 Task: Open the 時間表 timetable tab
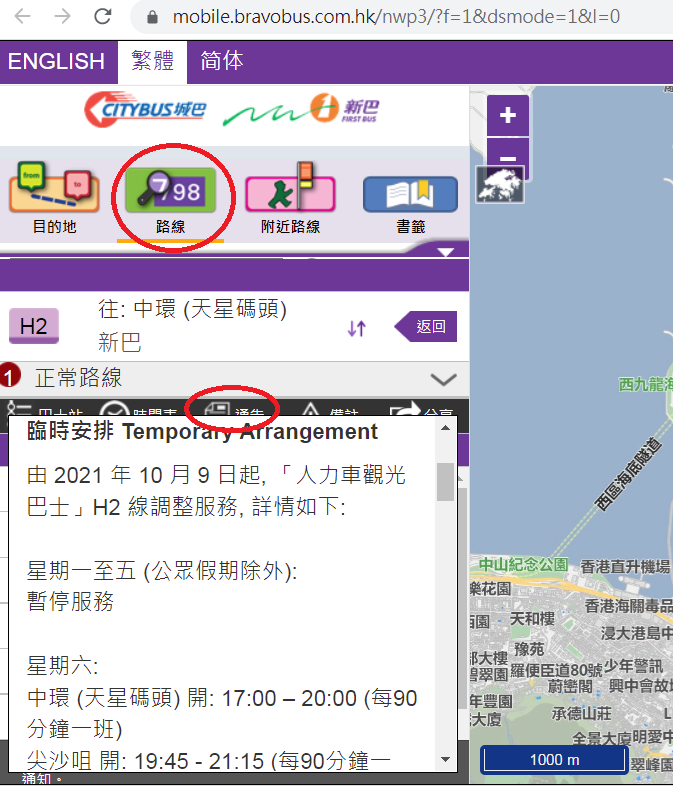tap(138, 409)
